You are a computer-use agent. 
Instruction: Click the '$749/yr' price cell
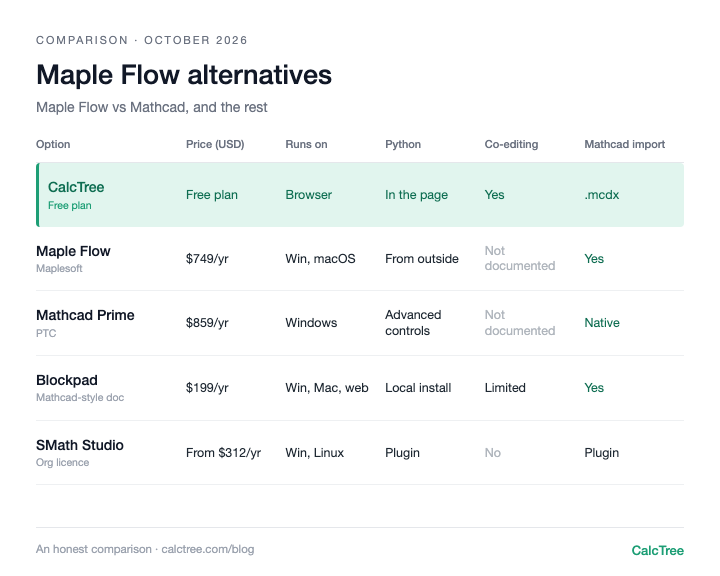click(207, 259)
